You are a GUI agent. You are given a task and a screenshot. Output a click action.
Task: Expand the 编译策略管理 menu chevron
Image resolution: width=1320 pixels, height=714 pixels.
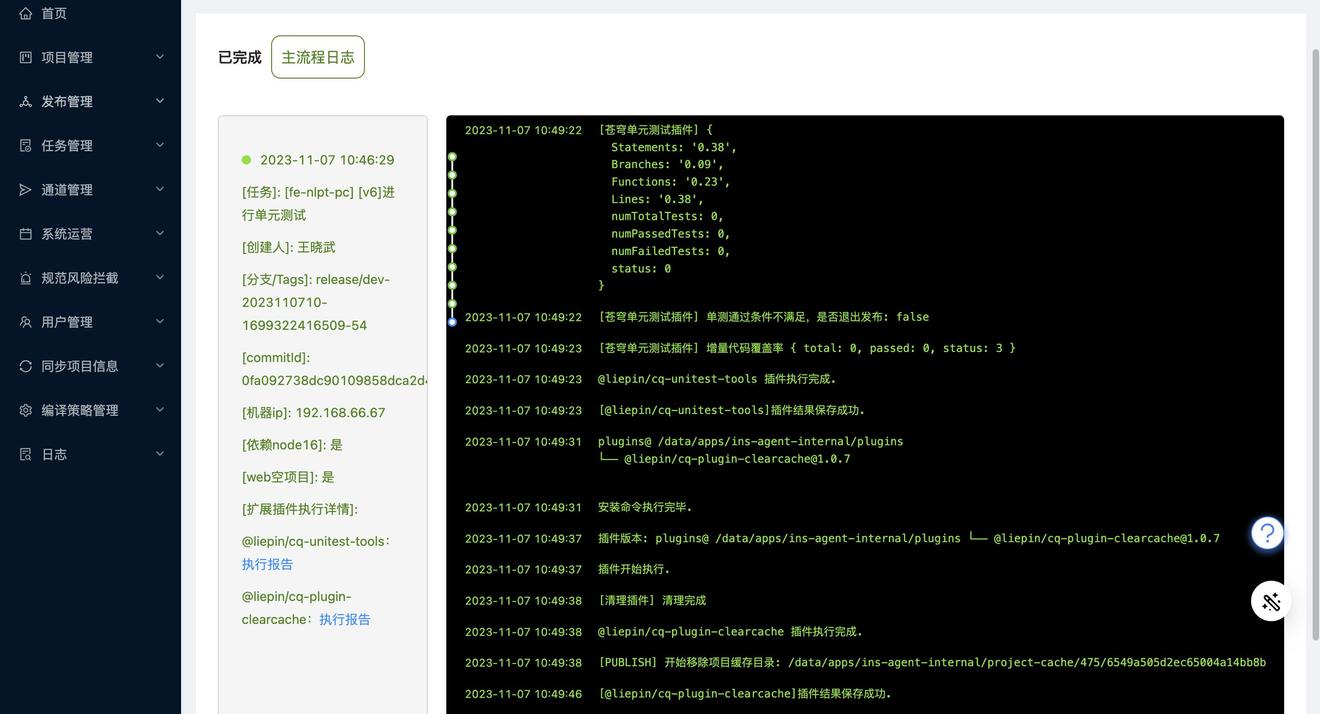pyautogui.click(x=160, y=409)
